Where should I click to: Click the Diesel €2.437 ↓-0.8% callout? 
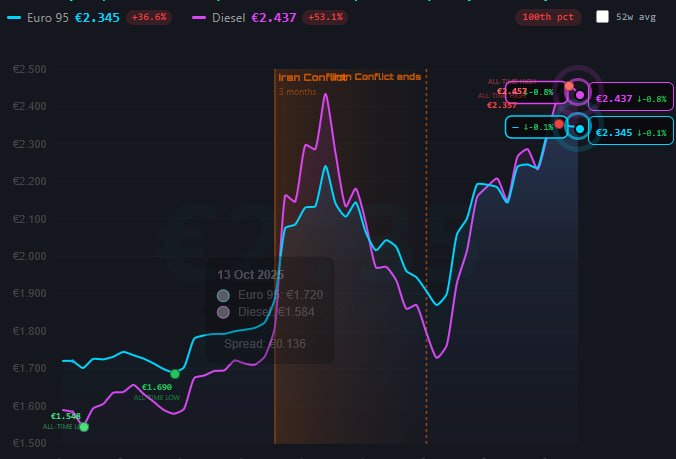631,97
